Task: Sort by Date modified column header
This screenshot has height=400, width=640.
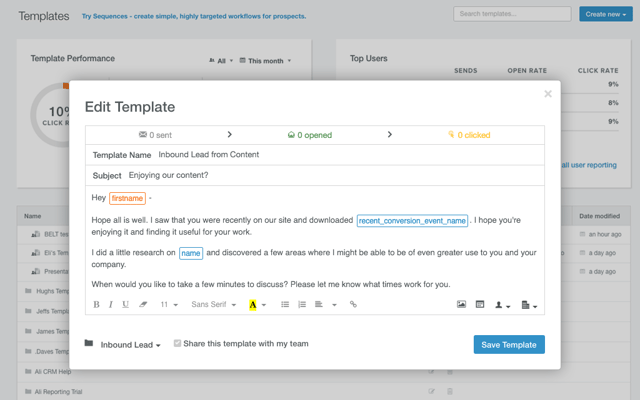Action: click(x=599, y=216)
